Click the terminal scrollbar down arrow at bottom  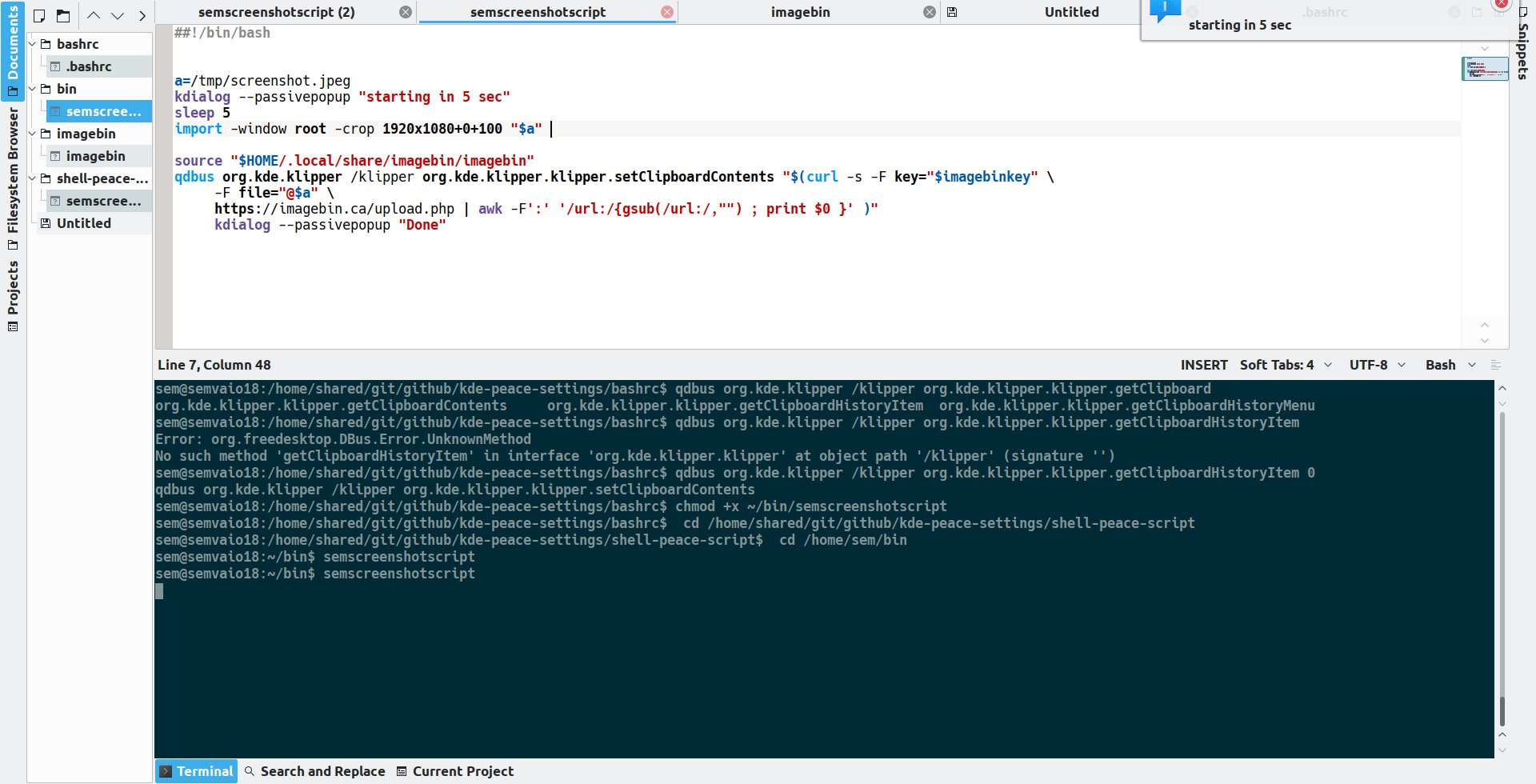click(x=1502, y=750)
